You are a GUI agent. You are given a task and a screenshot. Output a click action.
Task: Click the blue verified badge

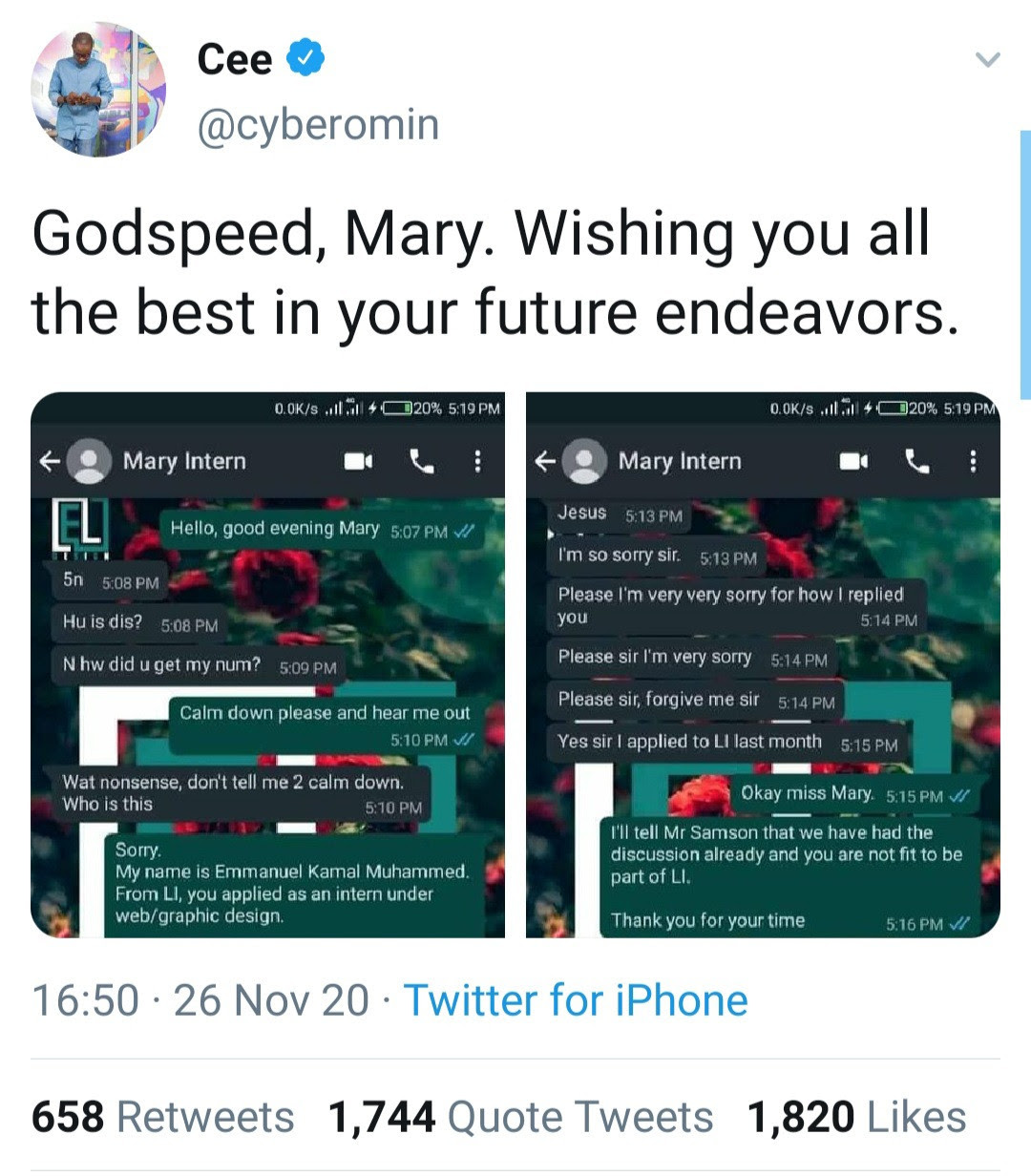(305, 58)
